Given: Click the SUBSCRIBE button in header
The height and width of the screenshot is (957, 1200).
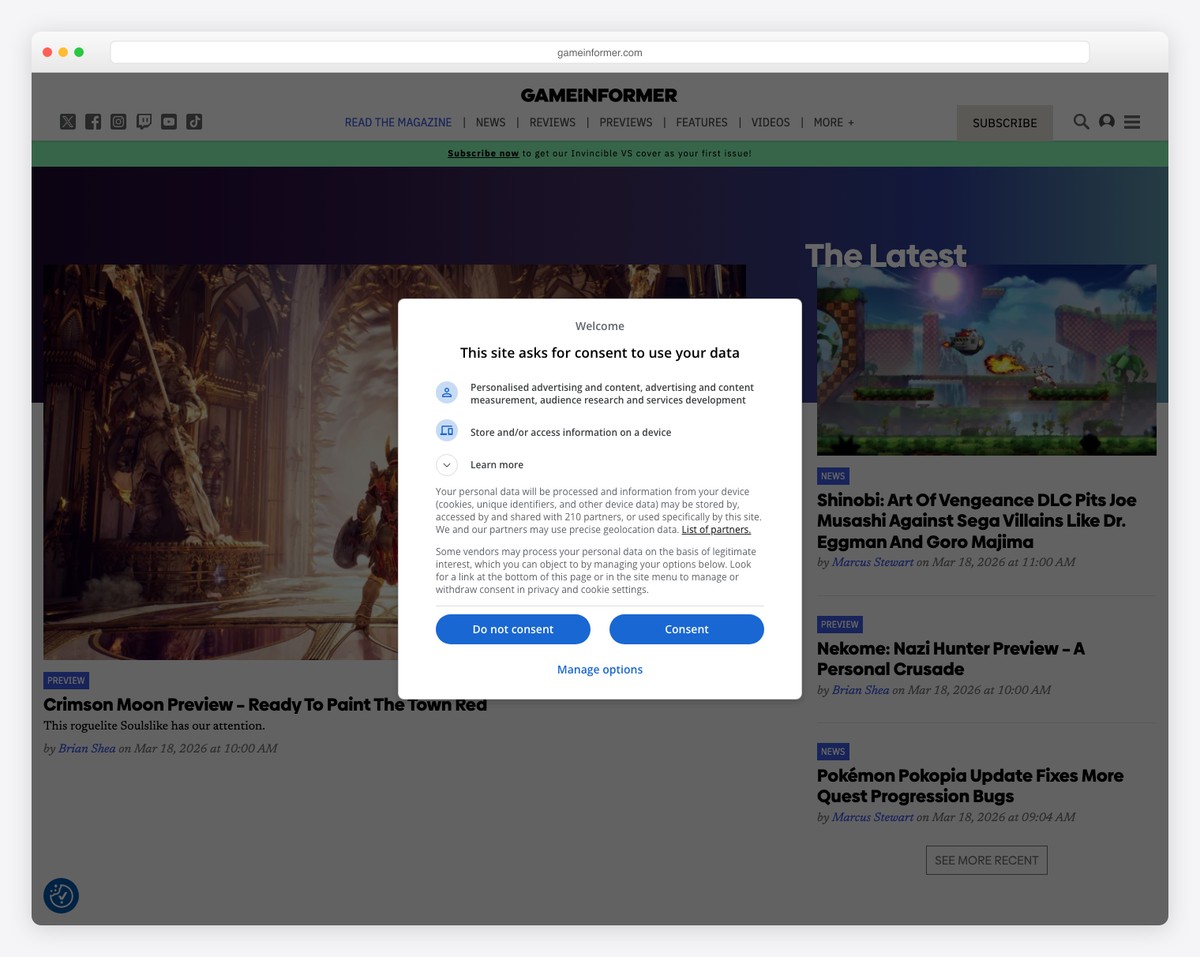Looking at the screenshot, I should pyautogui.click(x=1004, y=123).
